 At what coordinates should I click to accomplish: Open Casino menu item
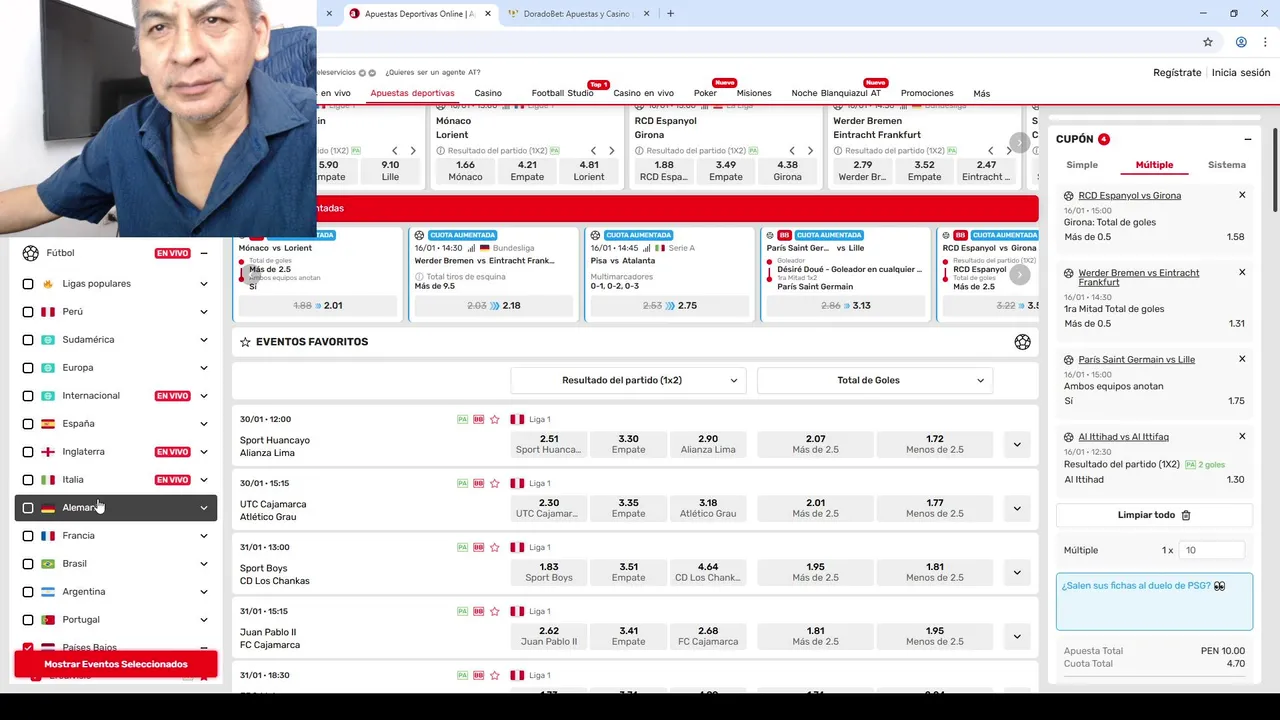(488, 93)
